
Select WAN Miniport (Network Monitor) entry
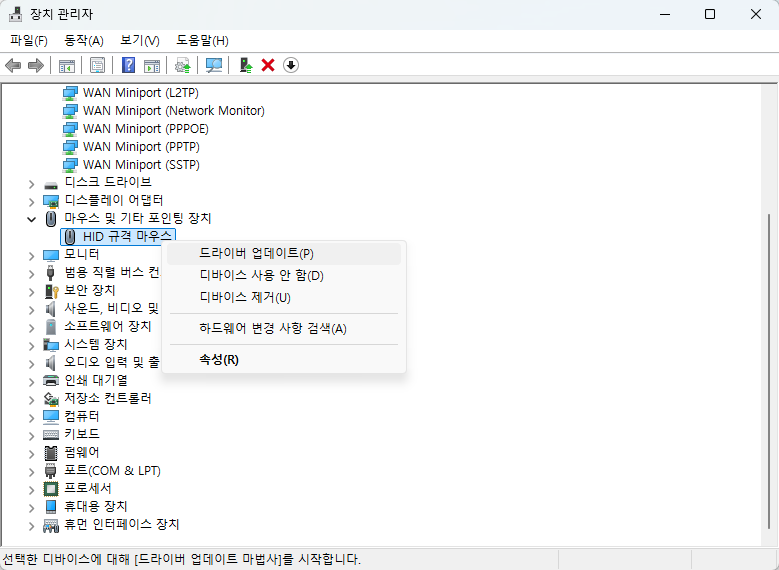coord(173,111)
